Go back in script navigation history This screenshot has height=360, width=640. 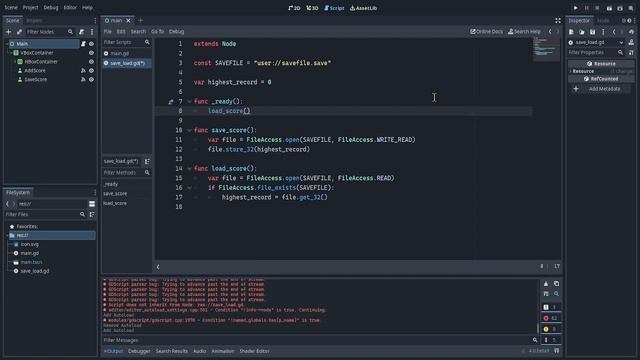[550, 31]
